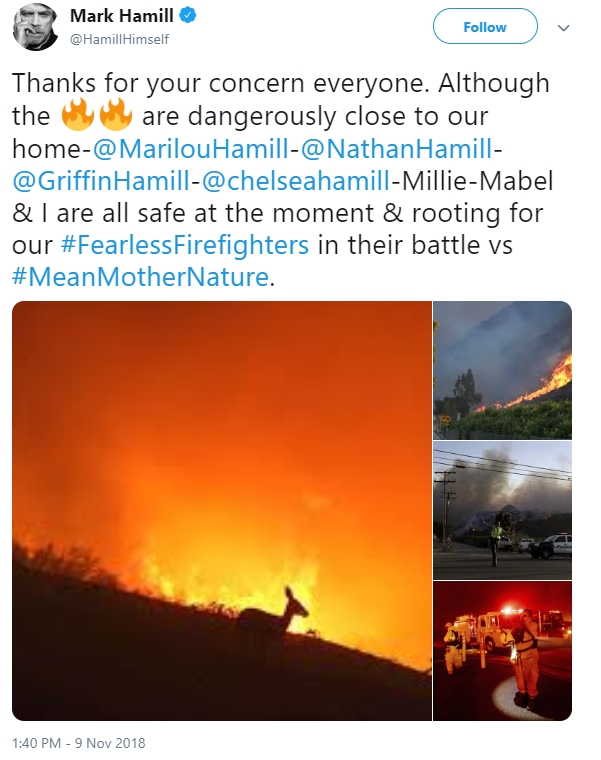Viewport: 601px width, 760px height.
Task: Open the @NathanHamill mention
Action: coord(396,148)
